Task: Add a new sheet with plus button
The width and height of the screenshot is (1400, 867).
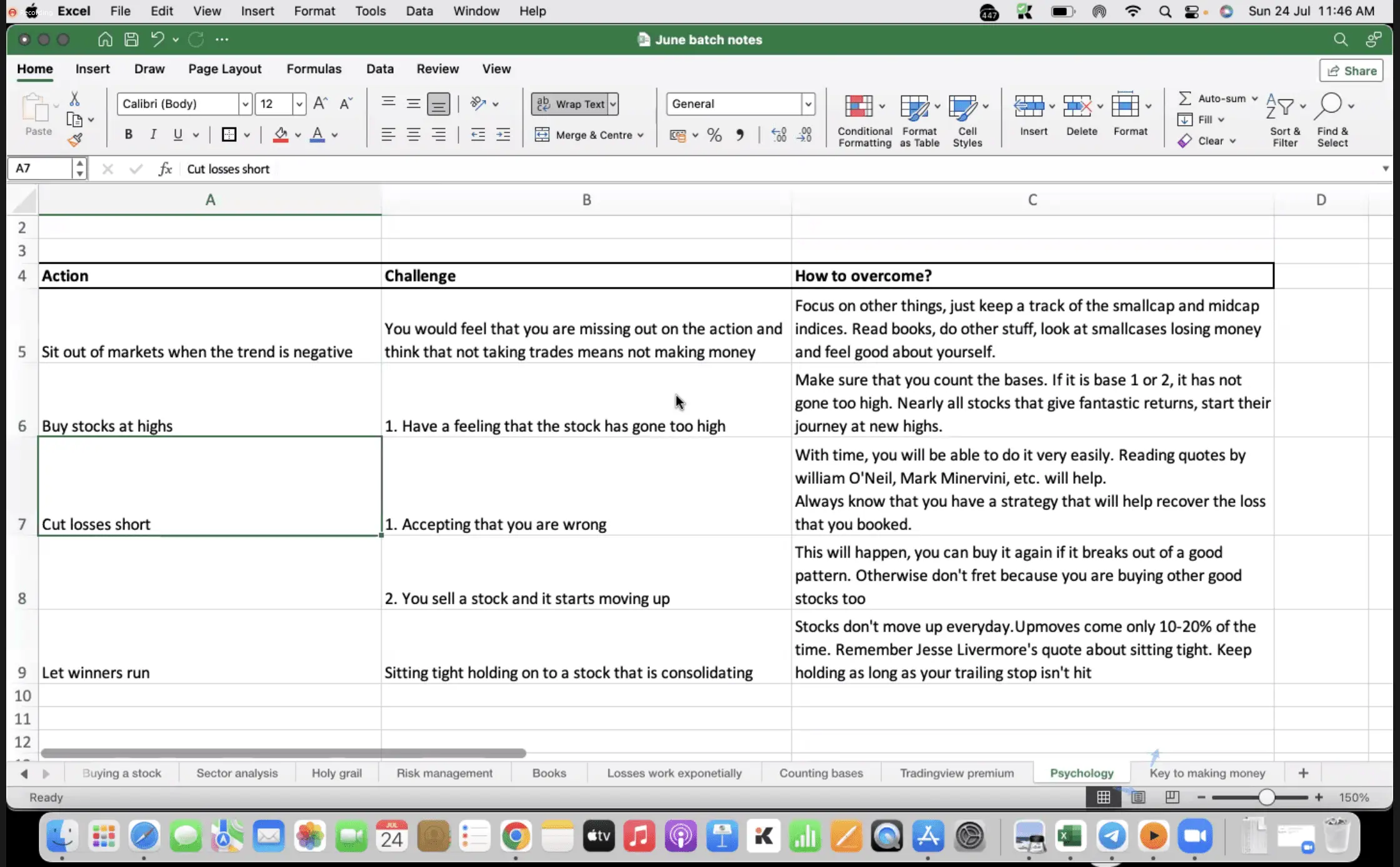Action: pyautogui.click(x=1303, y=773)
